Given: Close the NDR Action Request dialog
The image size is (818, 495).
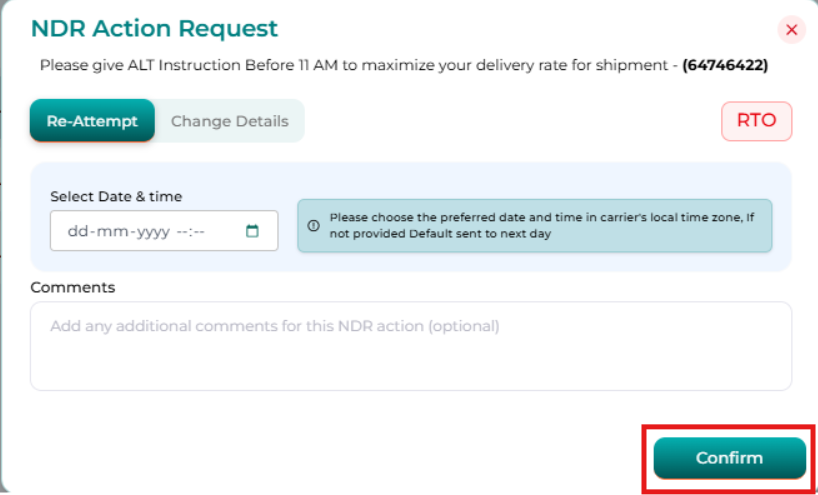Looking at the screenshot, I should [x=791, y=30].
